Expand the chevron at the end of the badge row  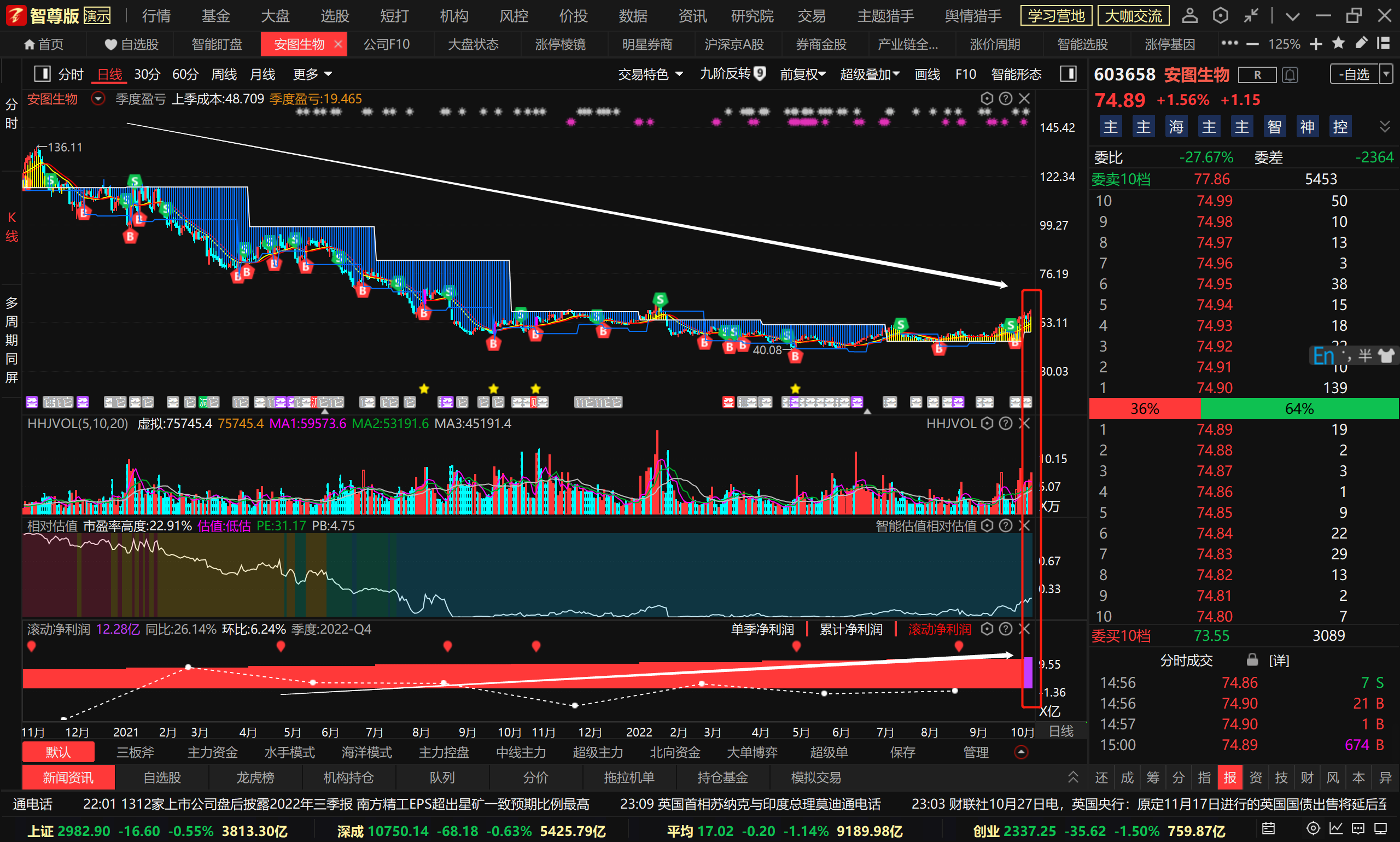coord(1385,126)
